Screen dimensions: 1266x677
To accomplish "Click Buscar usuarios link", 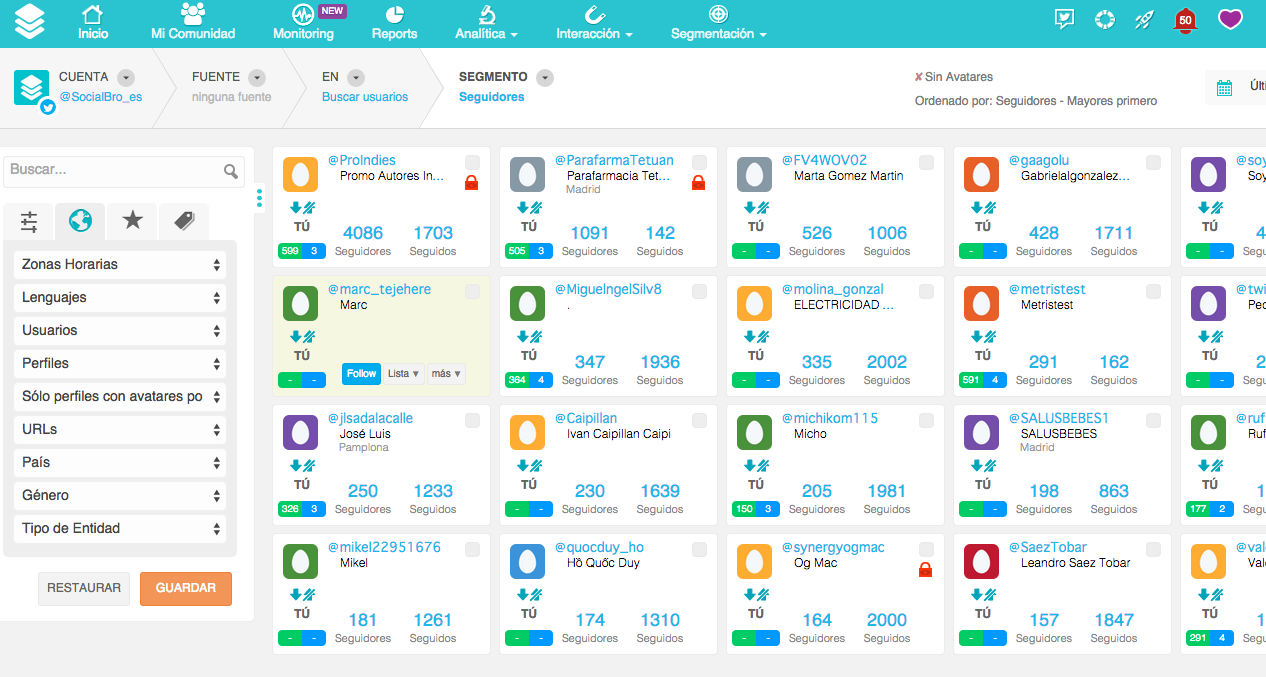I will pos(365,97).
